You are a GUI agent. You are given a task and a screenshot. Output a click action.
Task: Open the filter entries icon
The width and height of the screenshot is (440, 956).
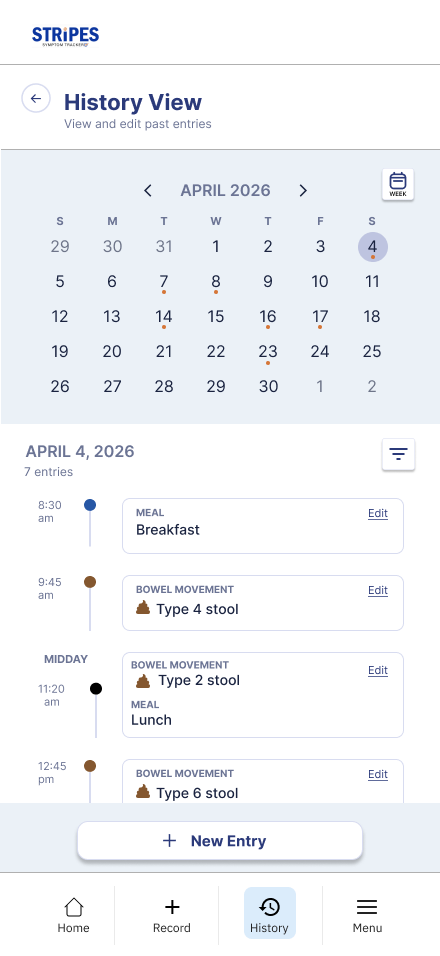coord(399,454)
